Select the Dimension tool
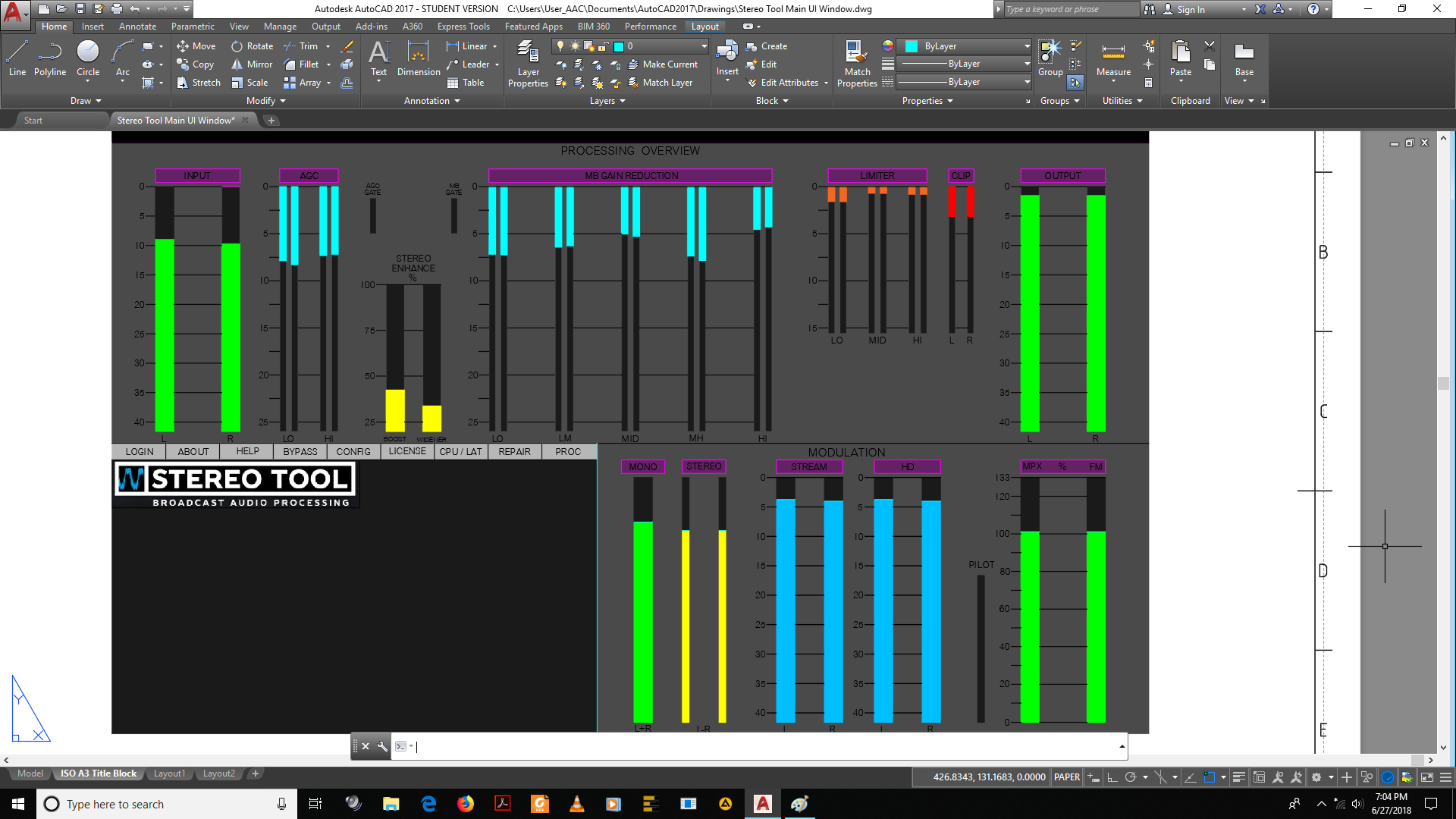This screenshot has width=1456, height=819. 419,59
